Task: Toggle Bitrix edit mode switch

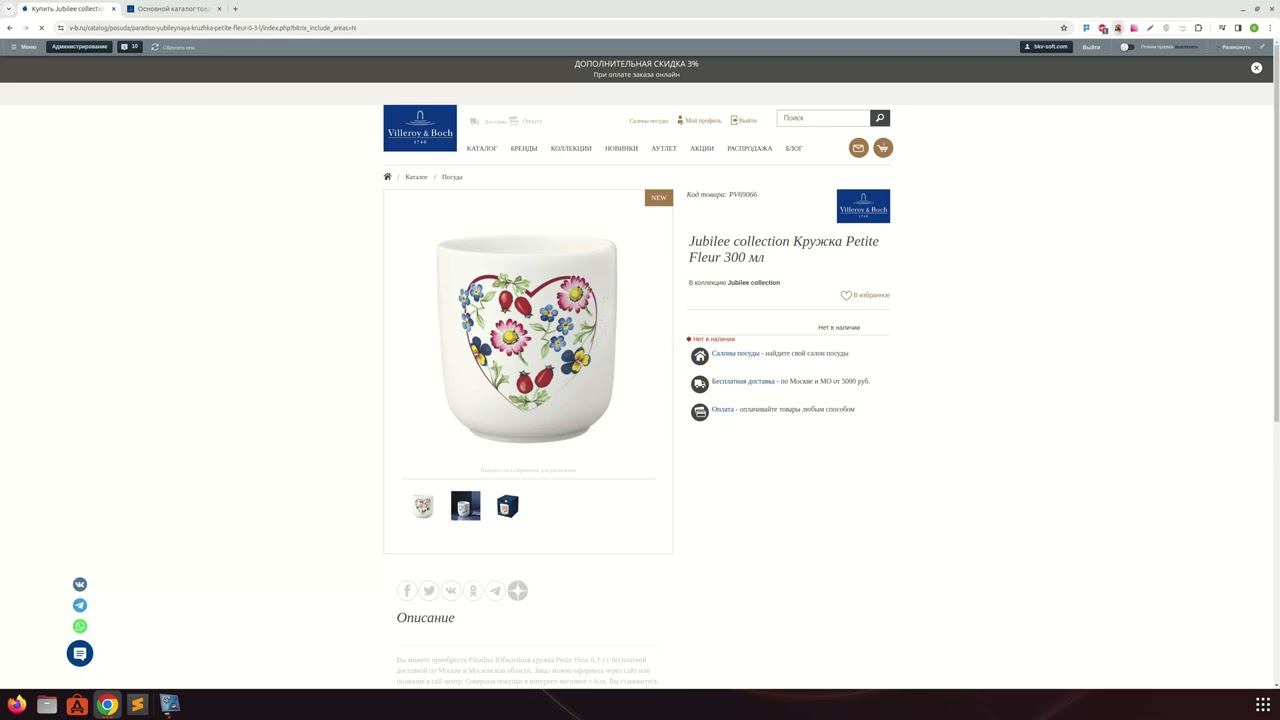Action: [x=1127, y=47]
